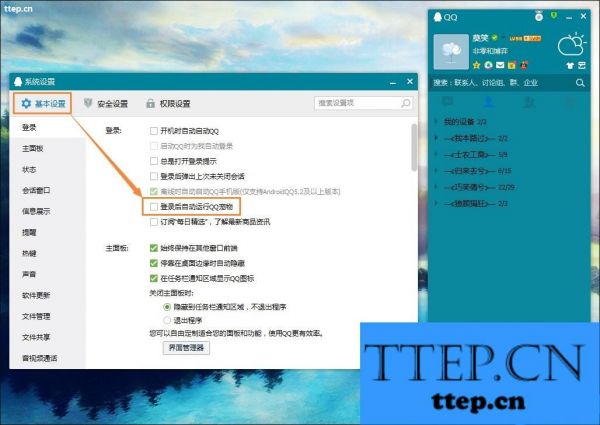
Task: Click the yellow square icon next to mail
Action: (x=512, y=65)
